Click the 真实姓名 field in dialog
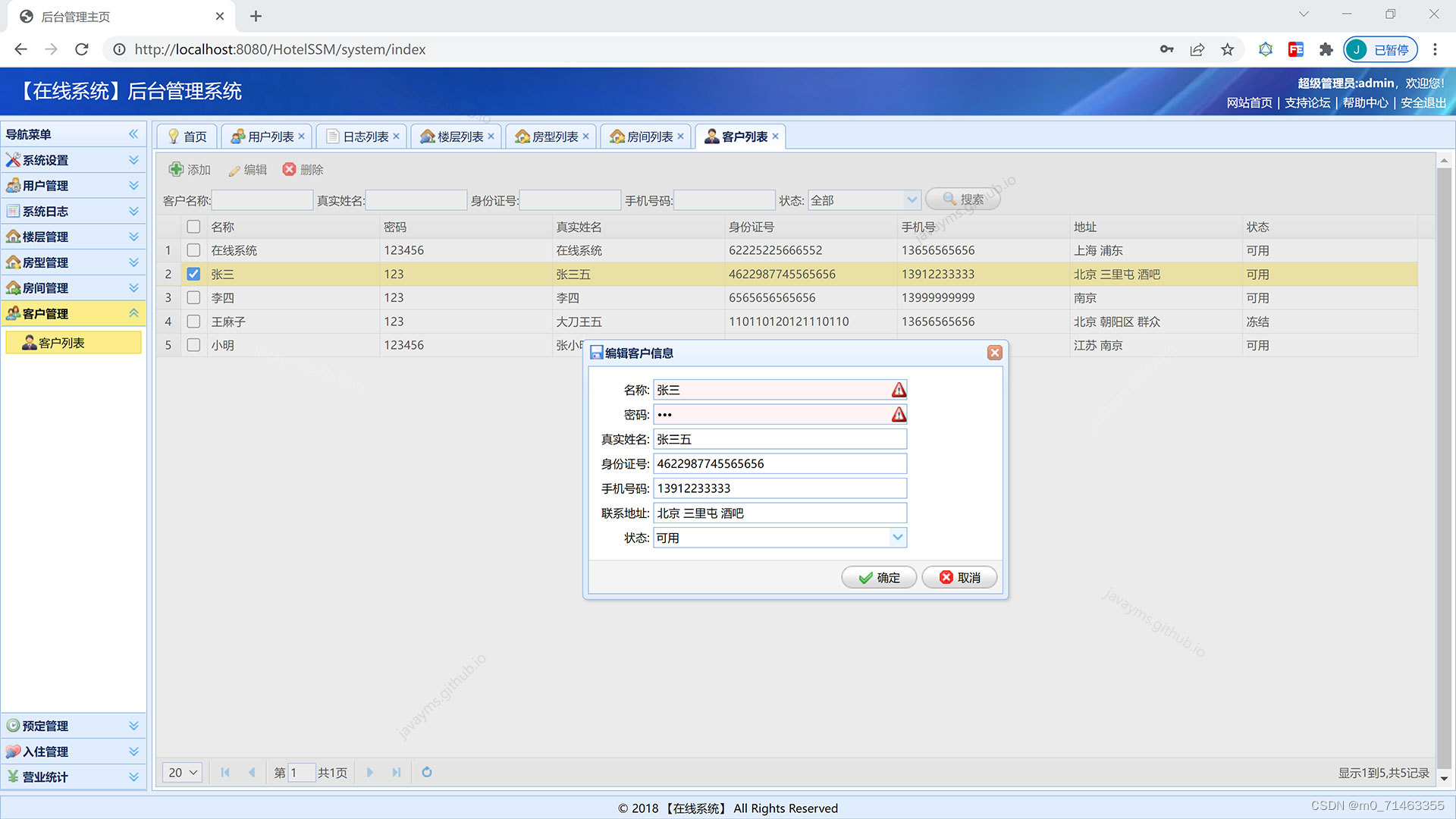This screenshot has height=819, width=1456. (779, 439)
